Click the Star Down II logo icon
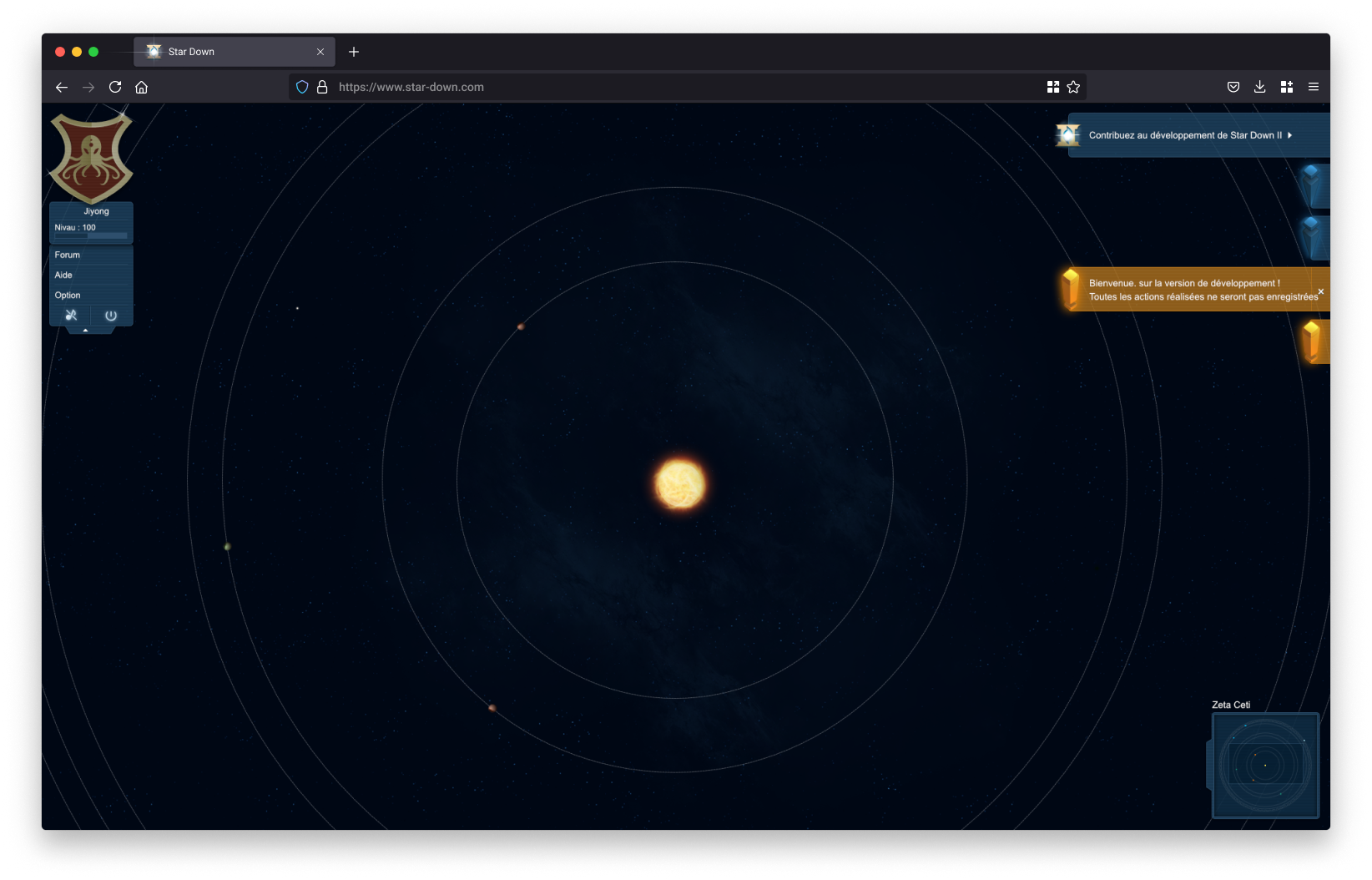This screenshot has width=1372, height=880. [1067, 135]
